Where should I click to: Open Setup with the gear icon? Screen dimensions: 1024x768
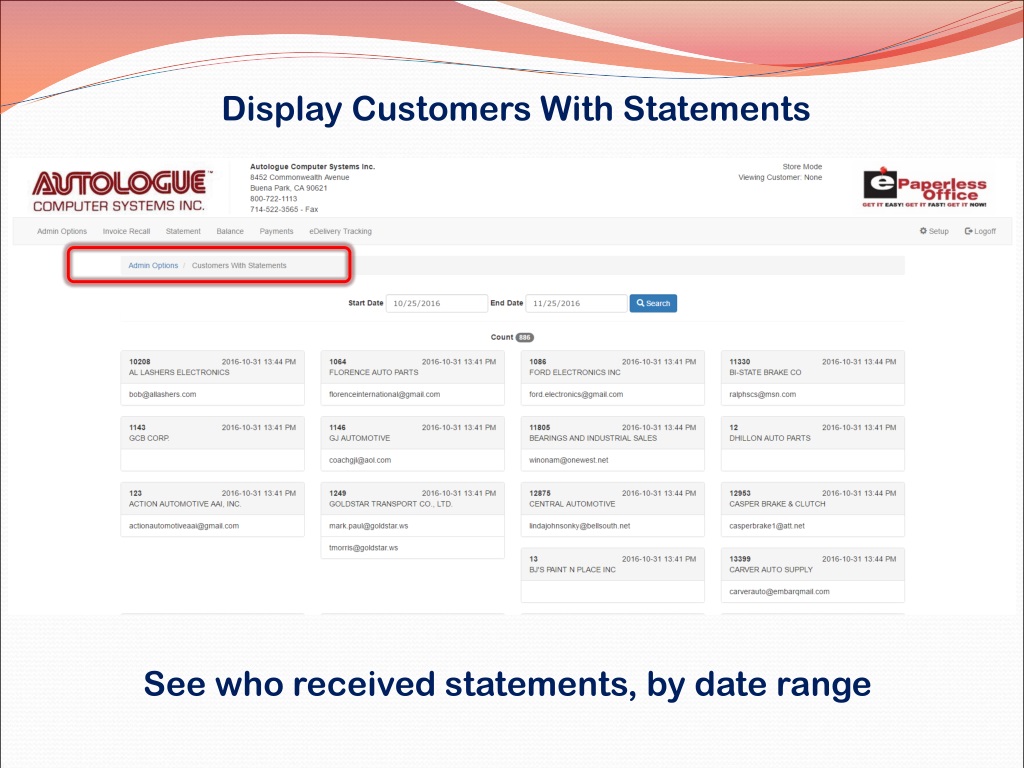point(934,231)
